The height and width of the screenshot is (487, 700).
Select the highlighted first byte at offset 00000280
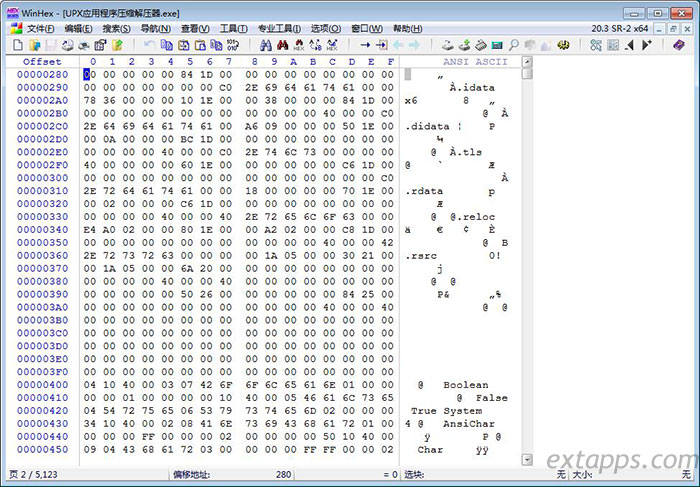pyautogui.click(x=87, y=75)
